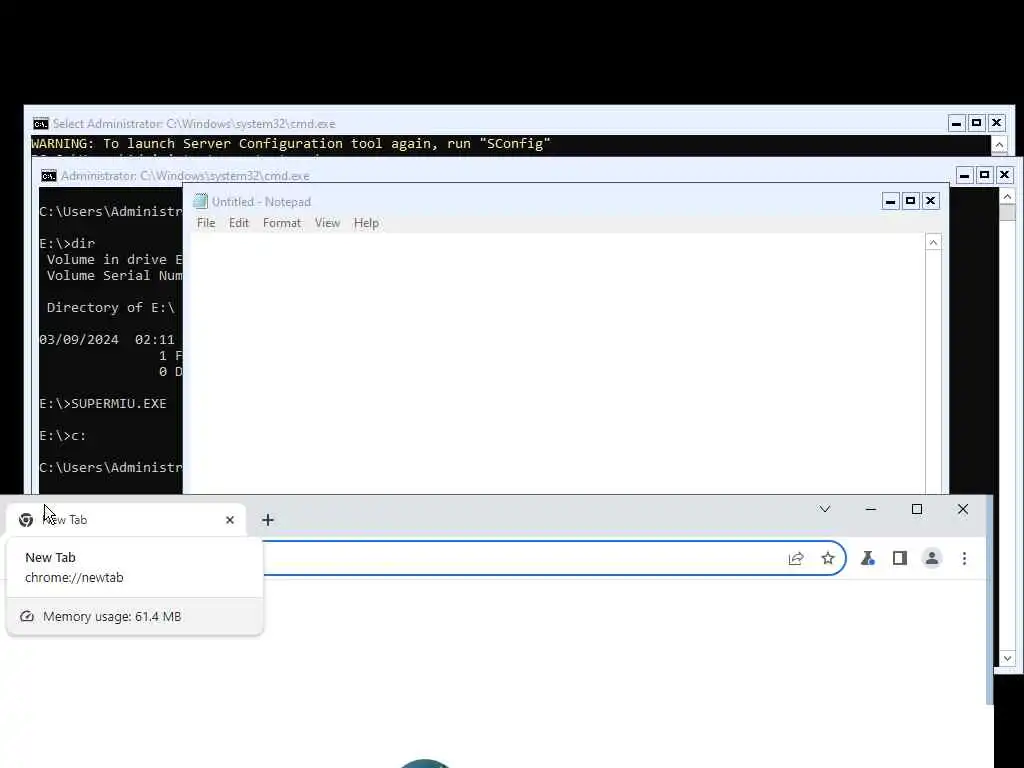The width and height of the screenshot is (1024, 768).
Task: Minimize the Notepad window
Action: [x=890, y=201]
